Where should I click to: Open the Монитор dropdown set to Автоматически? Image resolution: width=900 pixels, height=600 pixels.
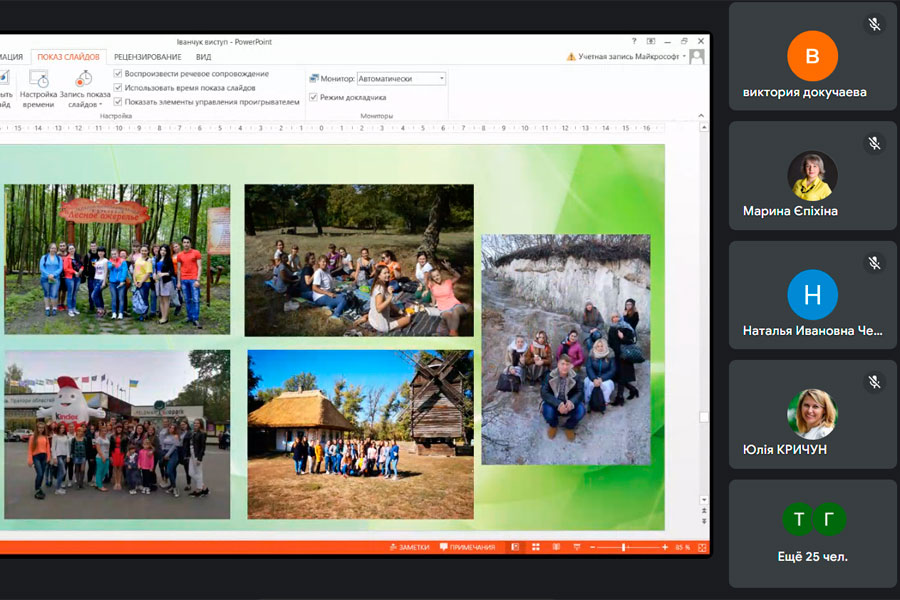[x=401, y=78]
